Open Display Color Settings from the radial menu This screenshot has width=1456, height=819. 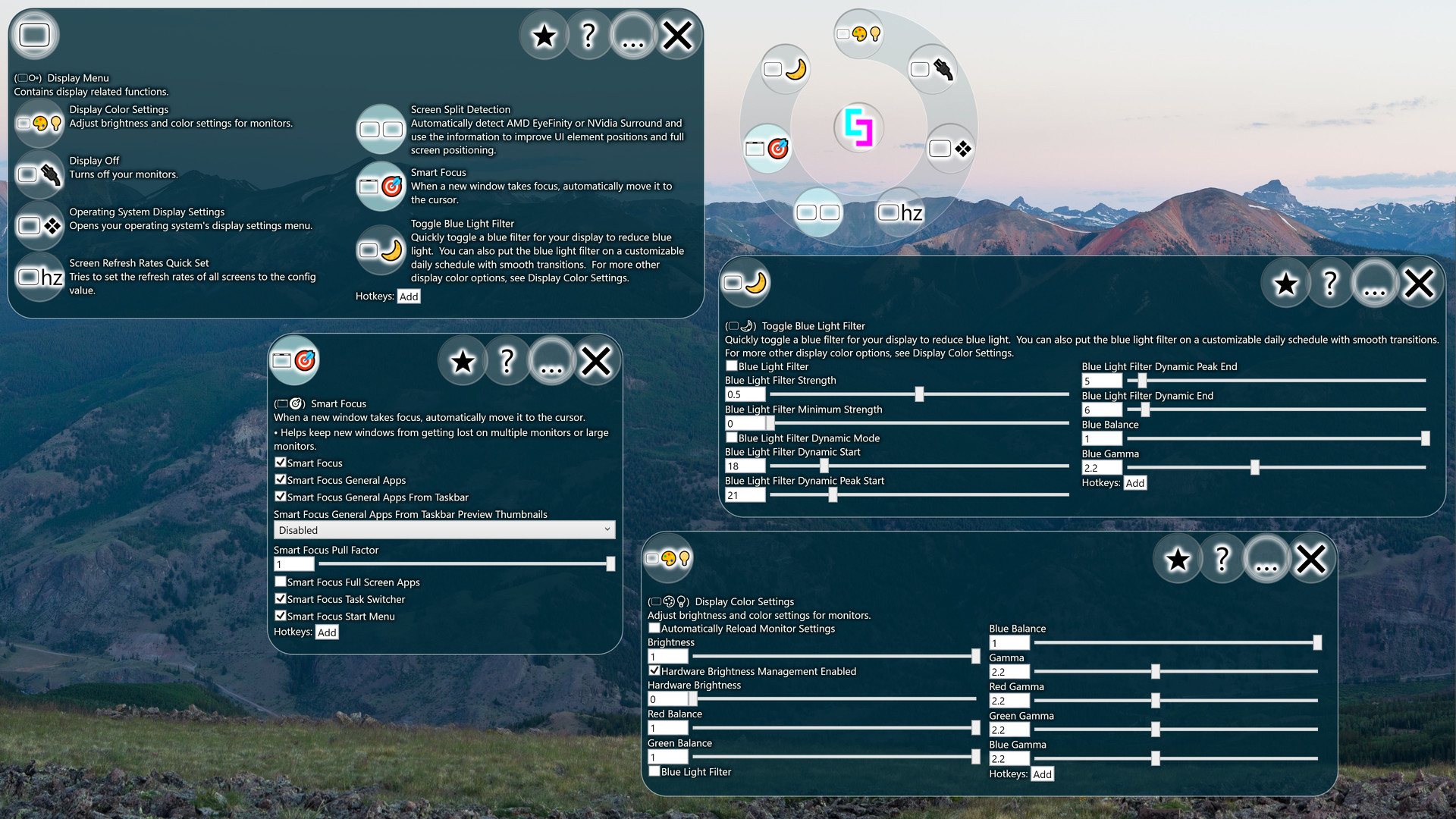[859, 34]
